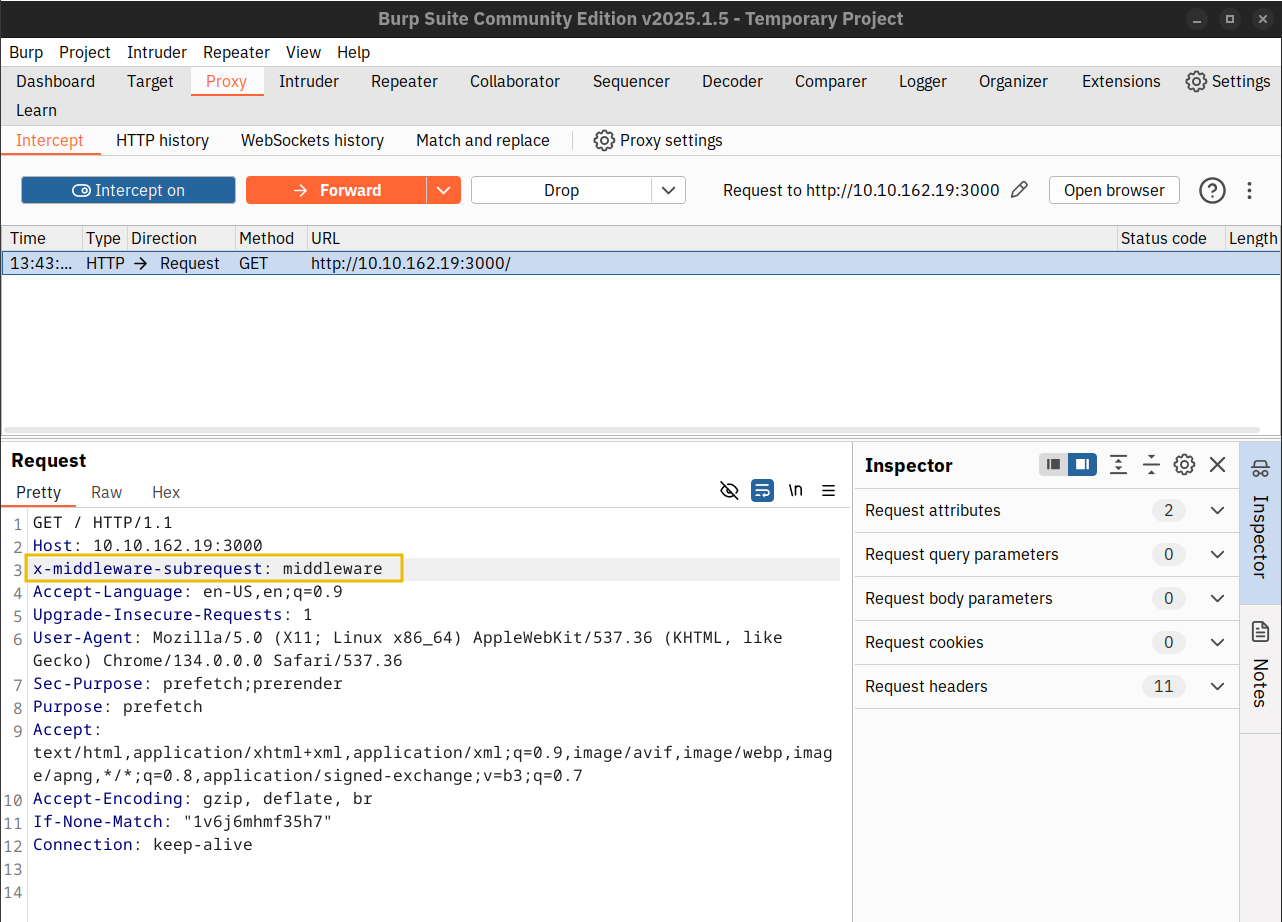1282x922 pixels.
Task: Open the Learn tab
Action: coord(36,110)
